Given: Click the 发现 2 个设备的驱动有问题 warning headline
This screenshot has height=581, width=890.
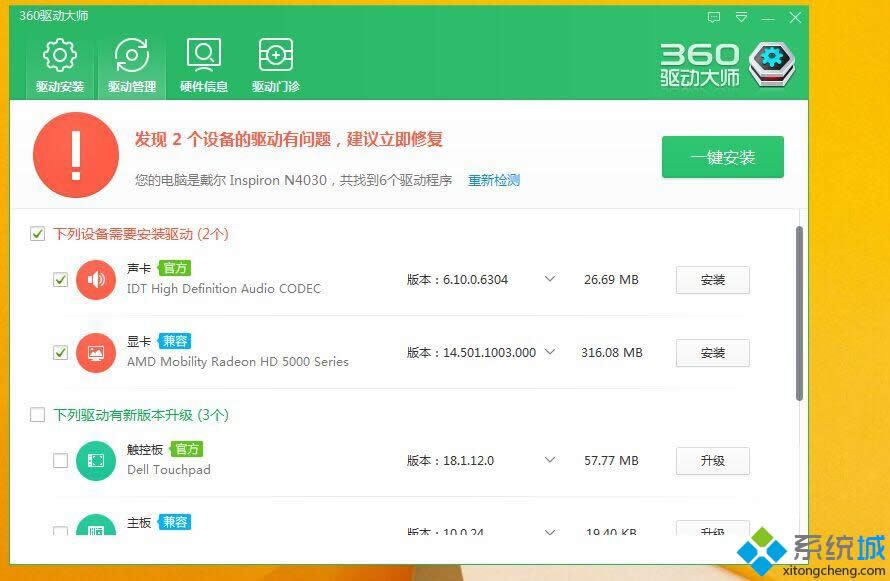Looking at the screenshot, I should coord(289,139).
